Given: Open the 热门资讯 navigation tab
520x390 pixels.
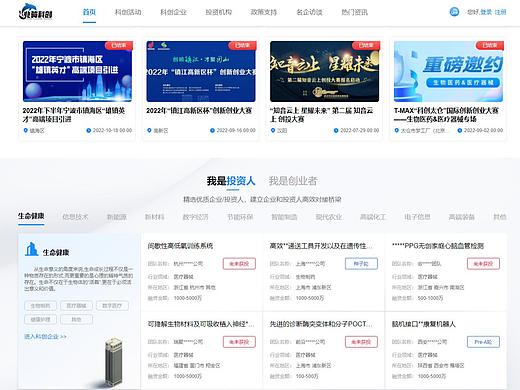Looking at the screenshot, I should [354, 12].
